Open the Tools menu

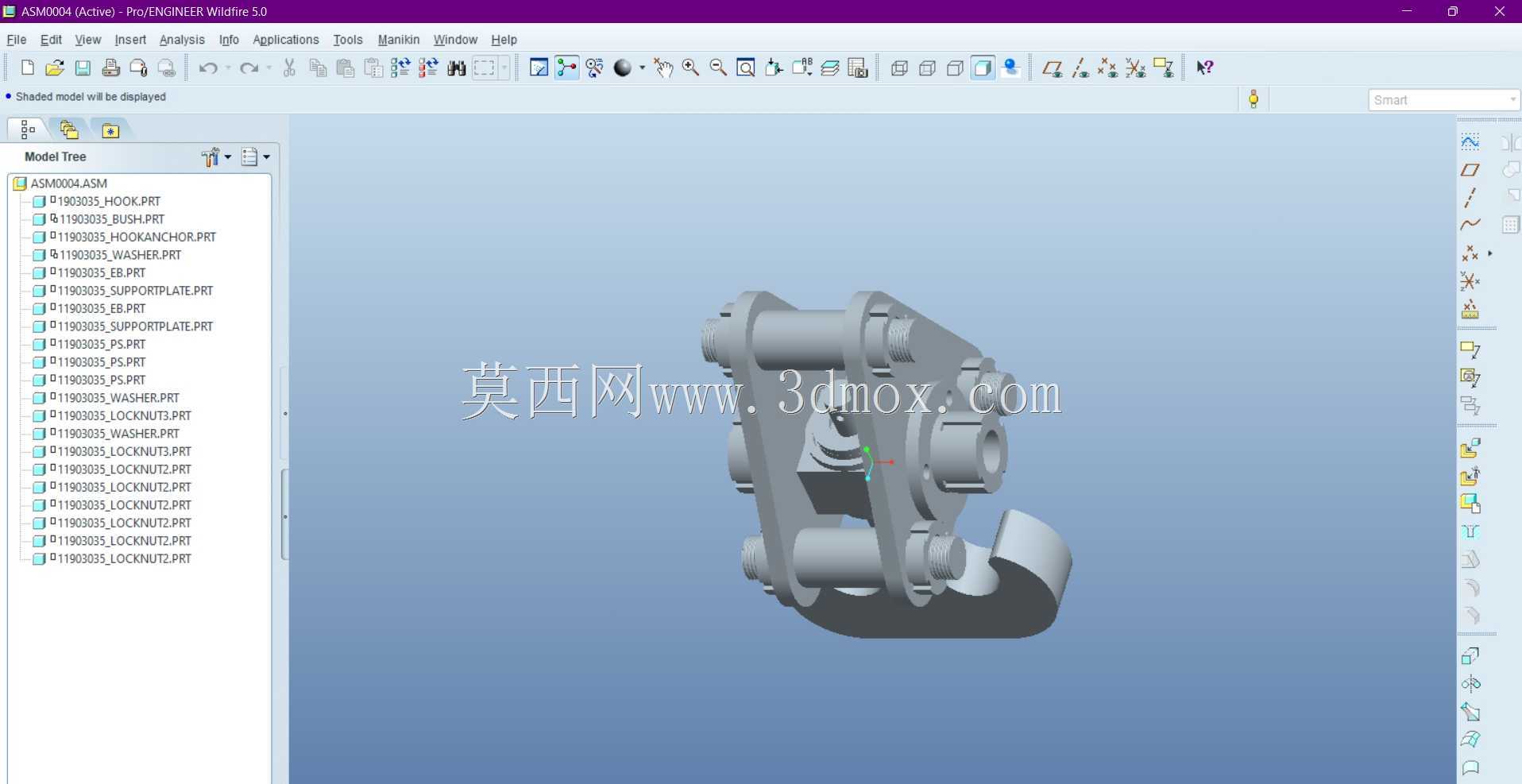348,40
